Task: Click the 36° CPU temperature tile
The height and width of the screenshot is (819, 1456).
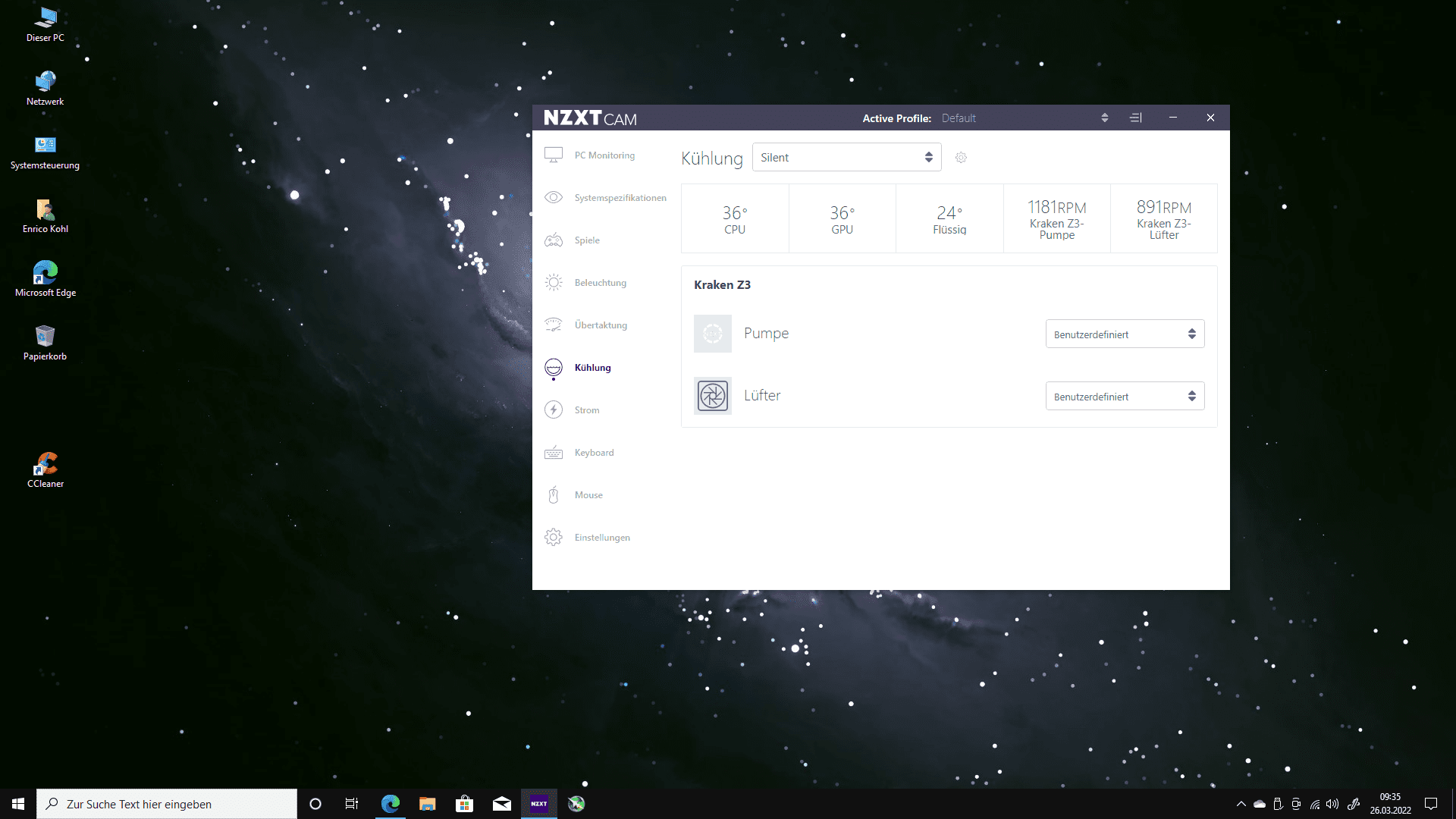Action: (x=735, y=219)
